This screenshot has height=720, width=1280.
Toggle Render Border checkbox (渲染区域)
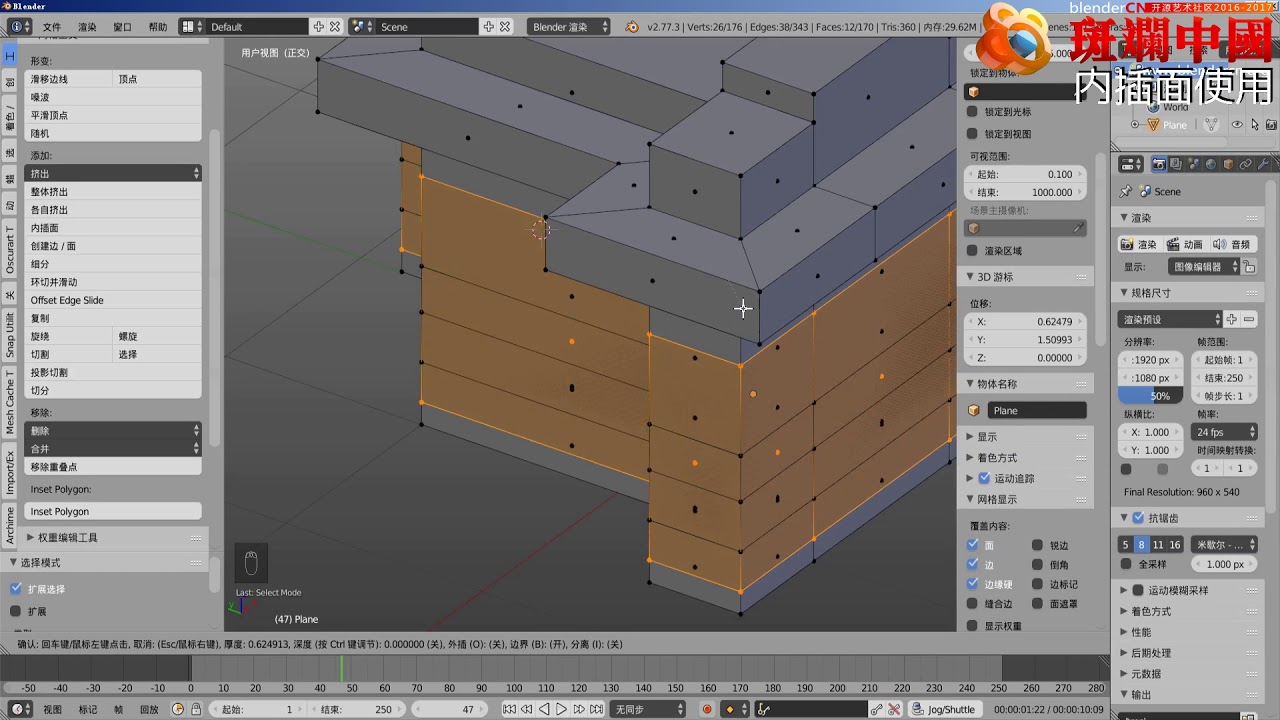[972, 250]
